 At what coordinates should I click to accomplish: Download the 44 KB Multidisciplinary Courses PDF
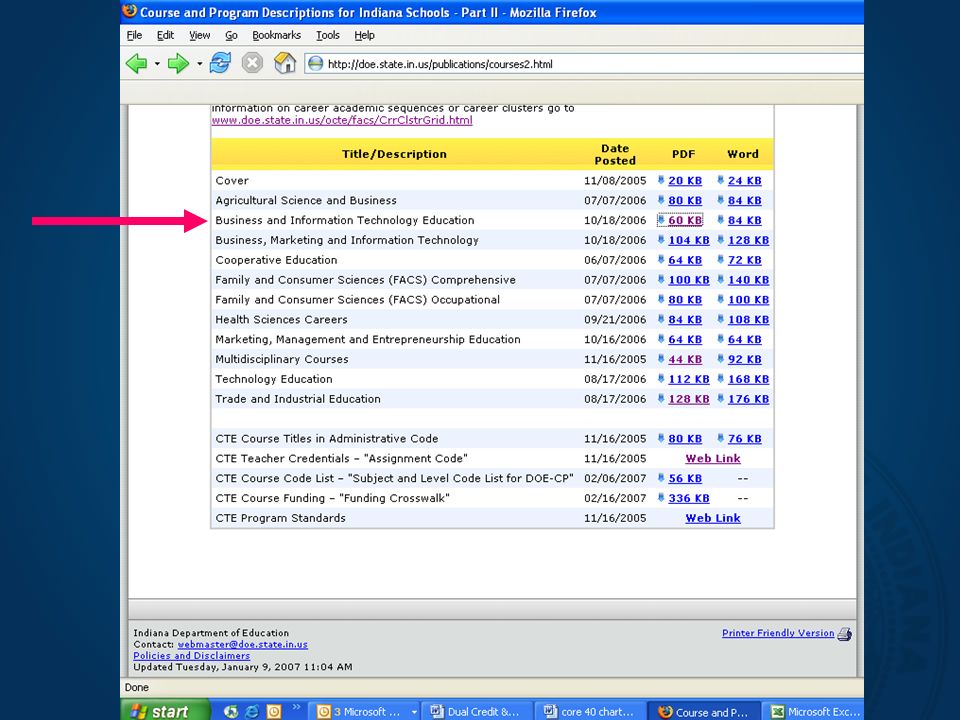pos(685,359)
